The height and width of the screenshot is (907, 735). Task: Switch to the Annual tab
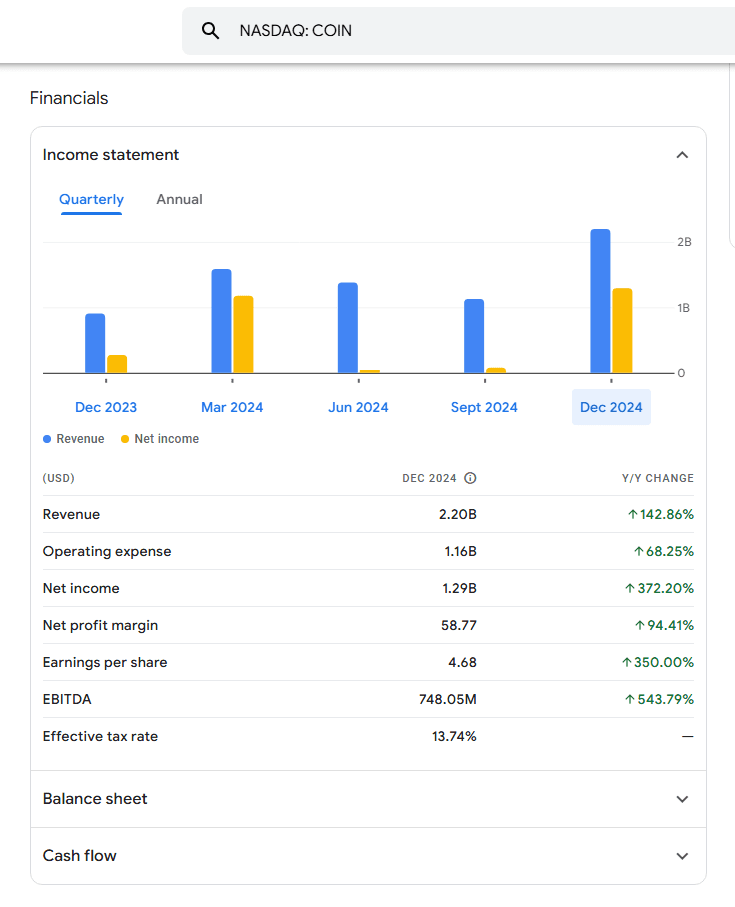point(179,199)
